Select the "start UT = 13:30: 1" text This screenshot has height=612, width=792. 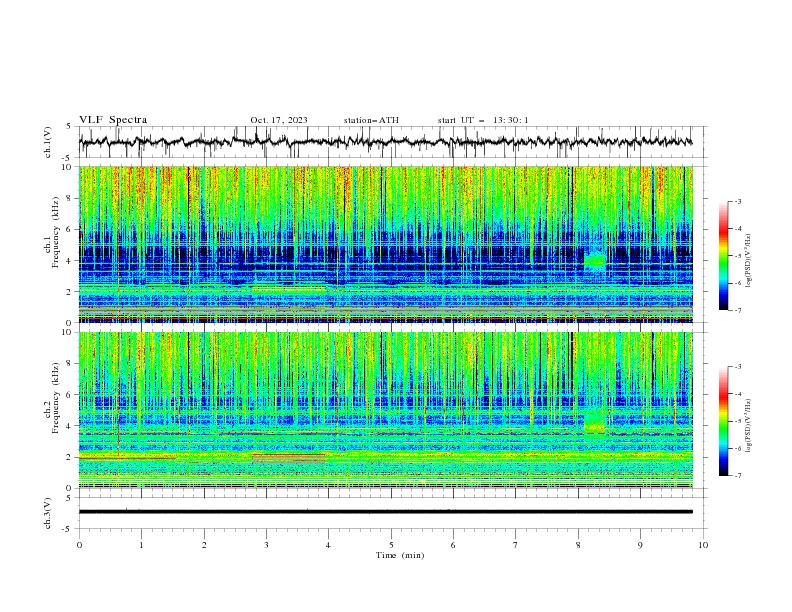coord(483,120)
